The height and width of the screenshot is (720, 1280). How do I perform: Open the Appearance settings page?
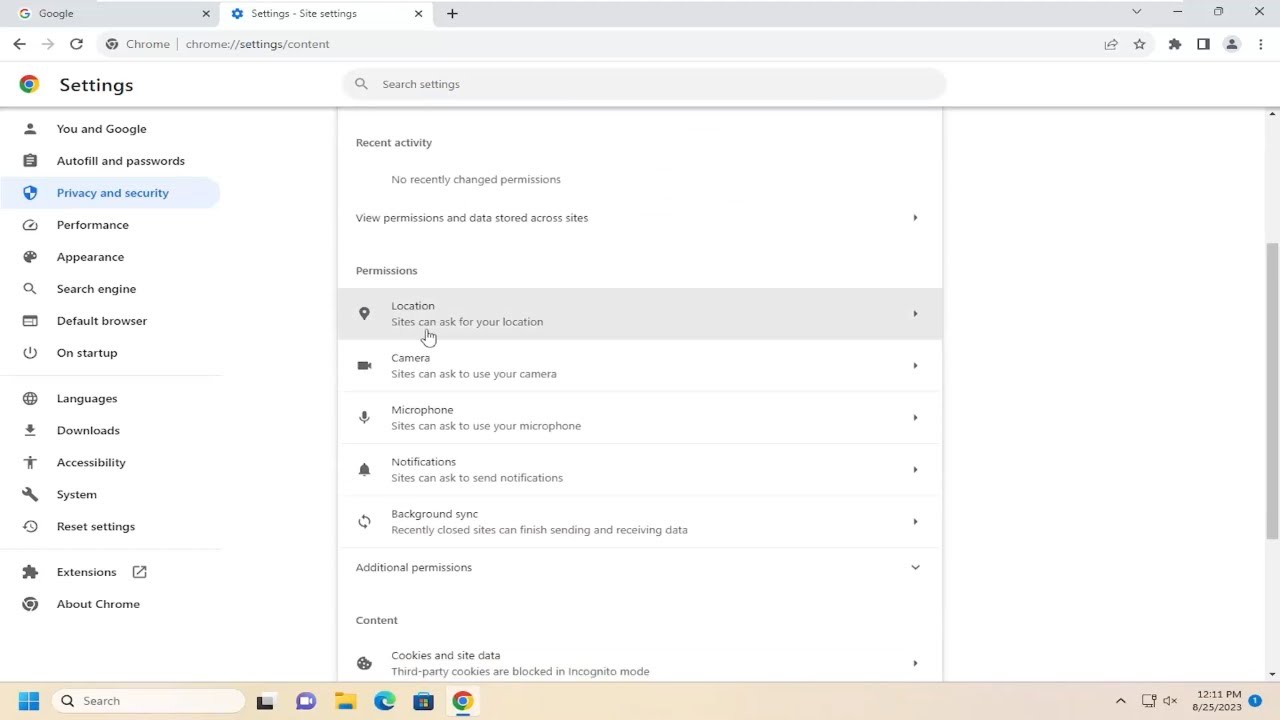(x=90, y=256)
